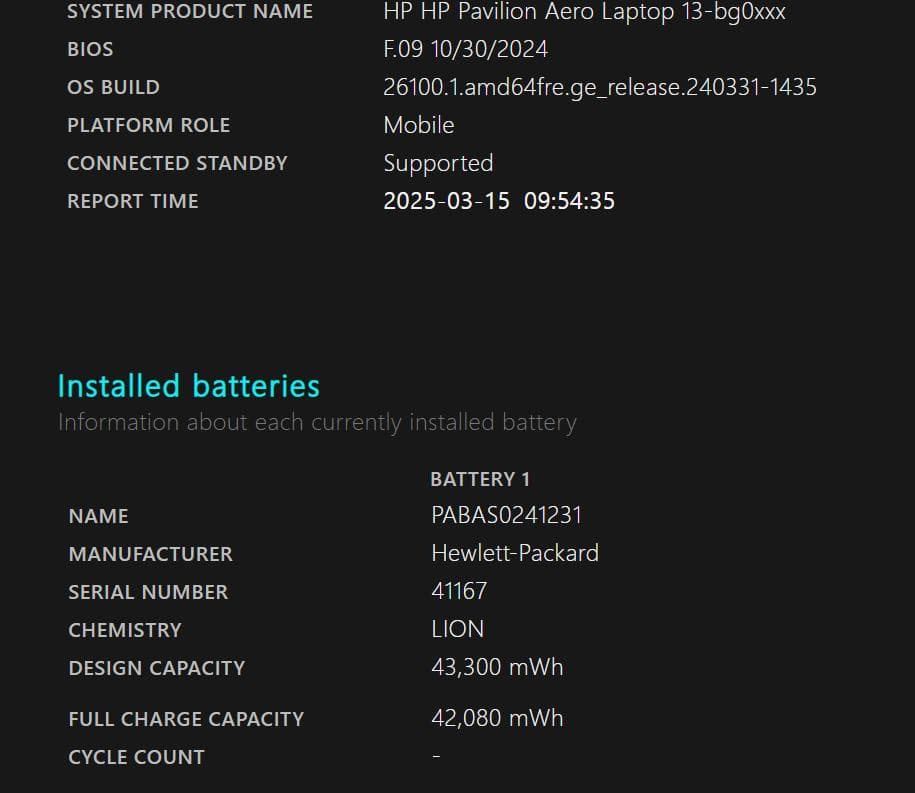Image resolution: width=915 pixels, height=793 pixels.
Task: Click the BATTERY 1 column header
Action: (480, 479)
